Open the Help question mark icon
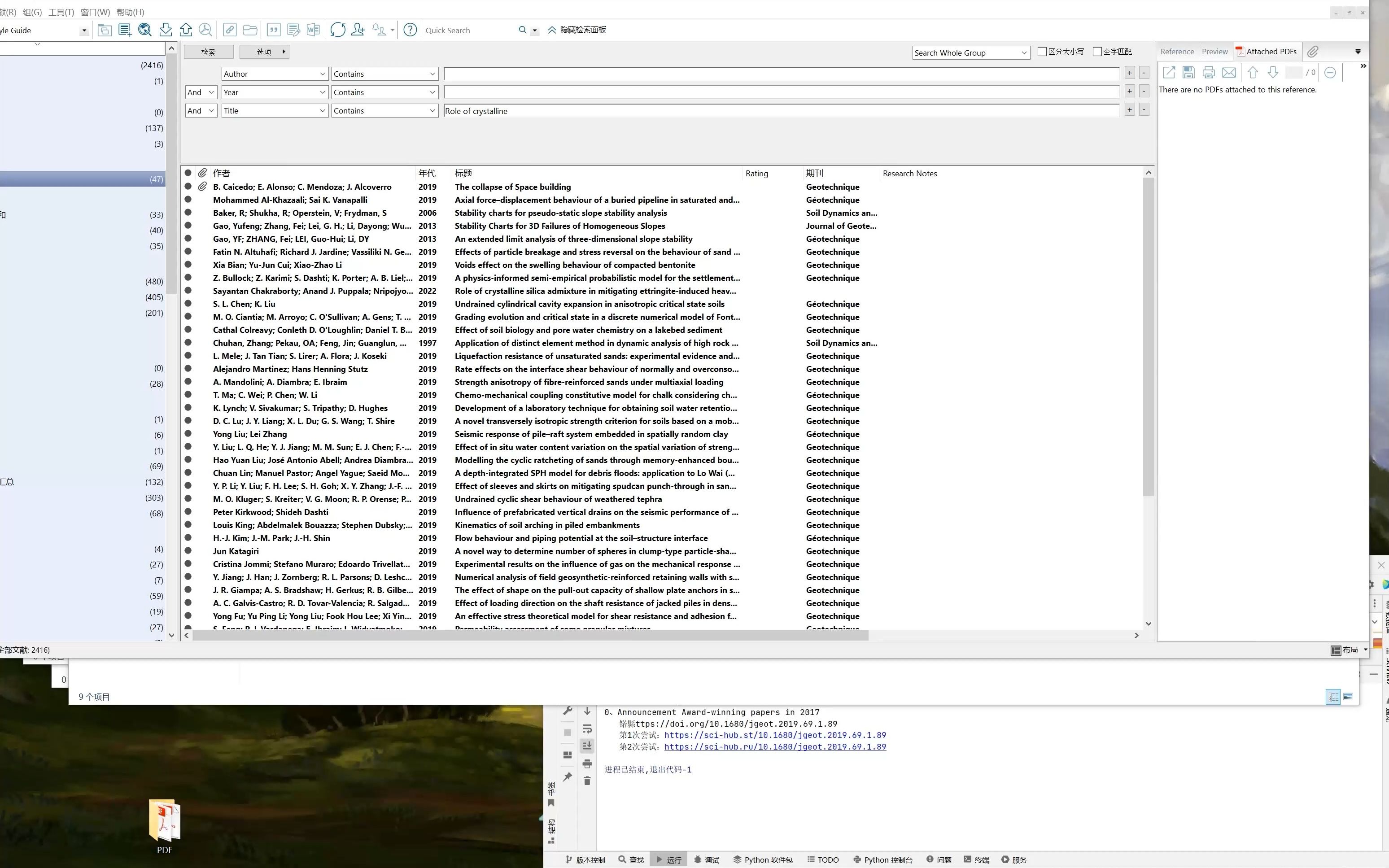The height and width of the screenshot is (868, 1389). [410, 30]
